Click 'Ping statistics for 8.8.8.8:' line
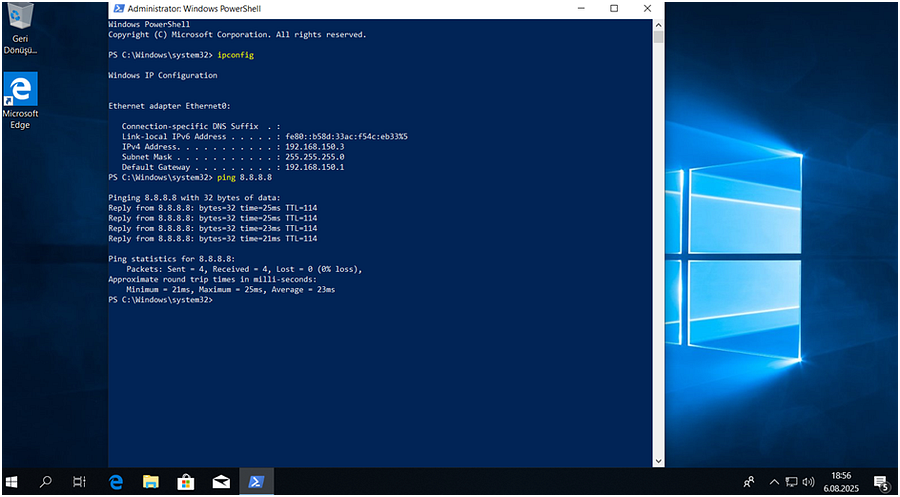 (x=172, y=259)
